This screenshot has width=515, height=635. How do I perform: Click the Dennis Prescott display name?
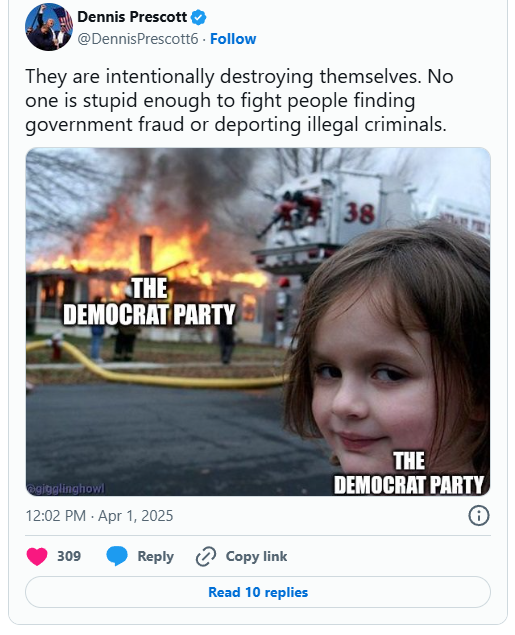tap(132, 17)
